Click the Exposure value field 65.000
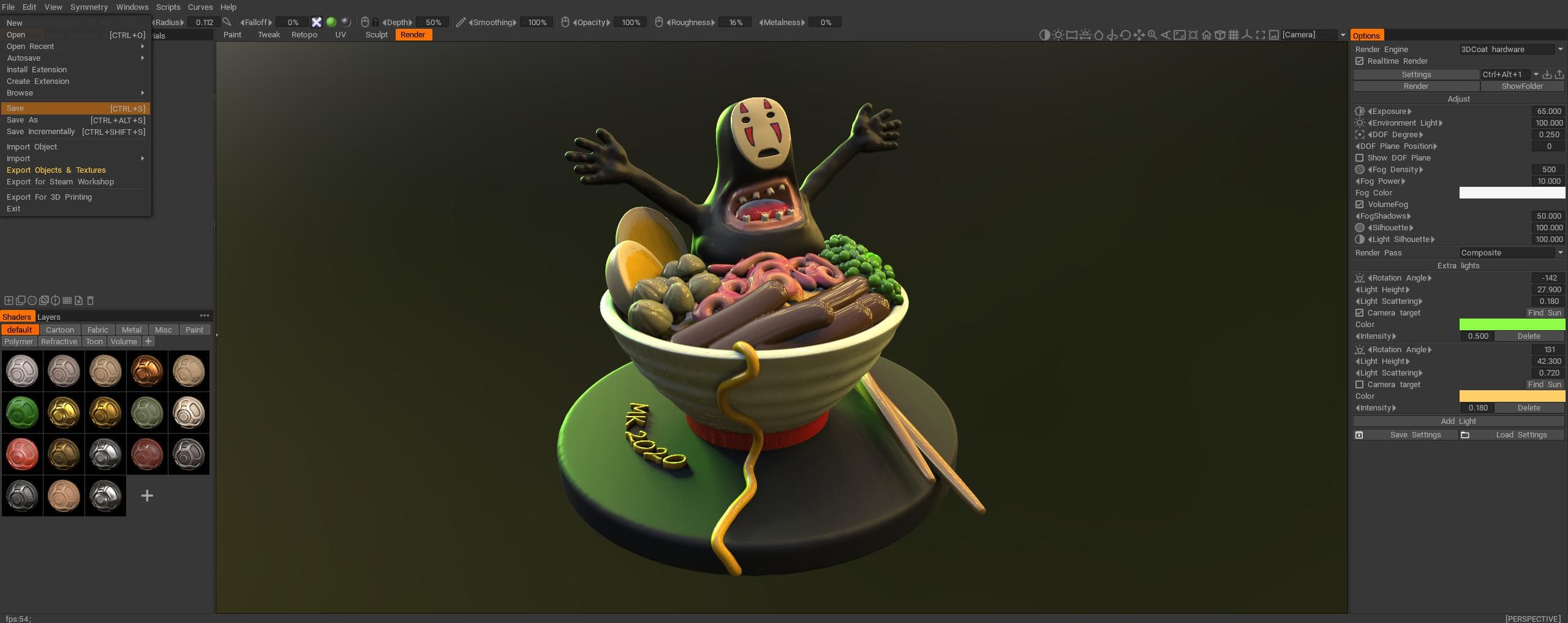Viewport: 1568px width, 623px height. point(1548,111)
